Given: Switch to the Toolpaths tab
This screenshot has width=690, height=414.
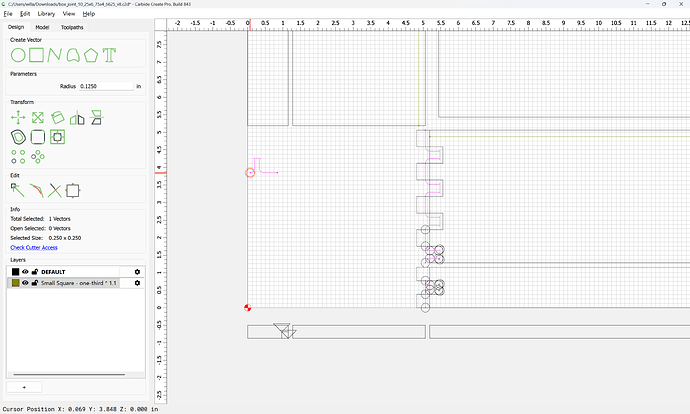Looking at the screenshot, I should tap(72, 27).
